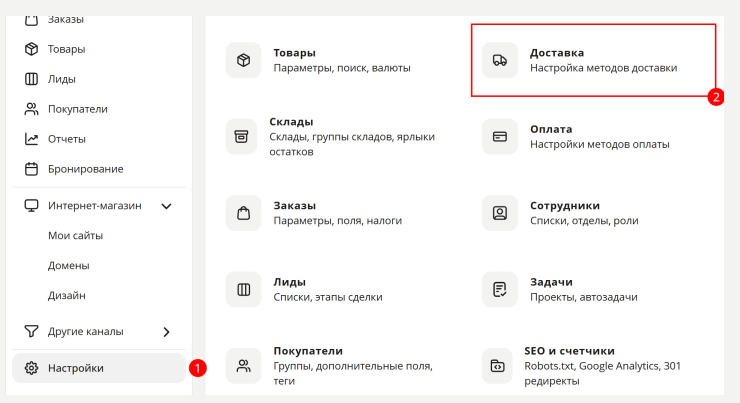
Task: Open Дизайн submenu item
Action: pos(67,295)
